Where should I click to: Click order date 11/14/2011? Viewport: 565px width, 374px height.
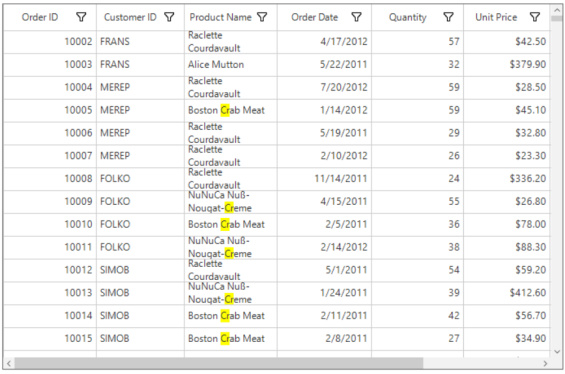[324, 179]
